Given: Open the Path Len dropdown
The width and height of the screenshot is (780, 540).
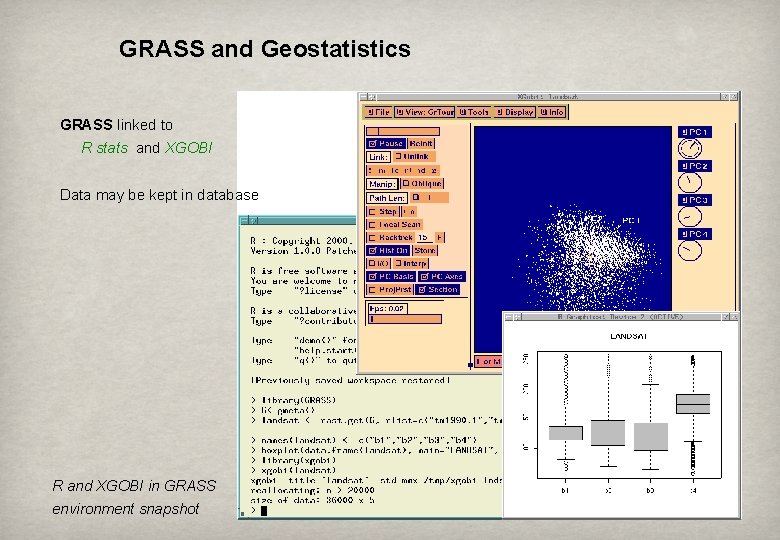Looking at the screenshot, I should click(x=429, y=198).
